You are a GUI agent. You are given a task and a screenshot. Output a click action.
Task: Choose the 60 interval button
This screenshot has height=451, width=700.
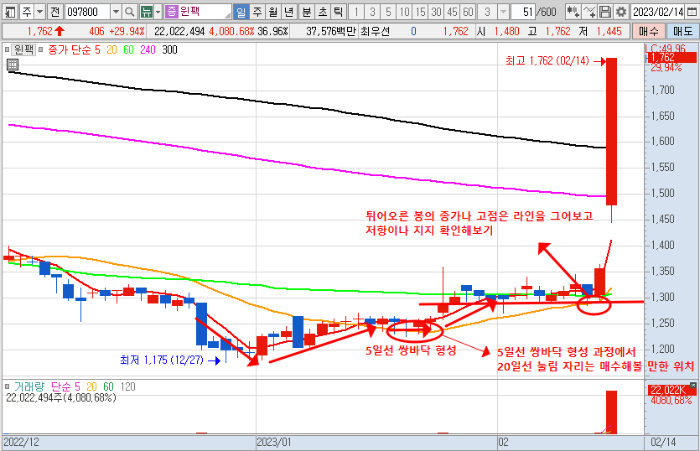468,12
